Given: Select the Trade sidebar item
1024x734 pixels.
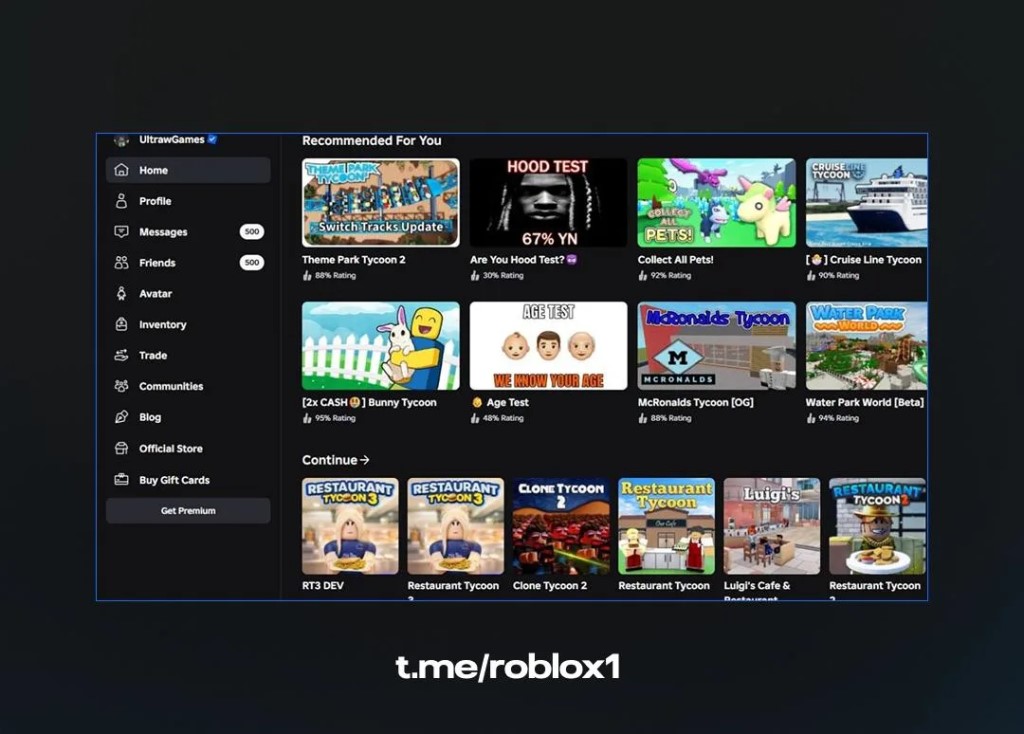Looking at the screenshot, I should [188, 355].
